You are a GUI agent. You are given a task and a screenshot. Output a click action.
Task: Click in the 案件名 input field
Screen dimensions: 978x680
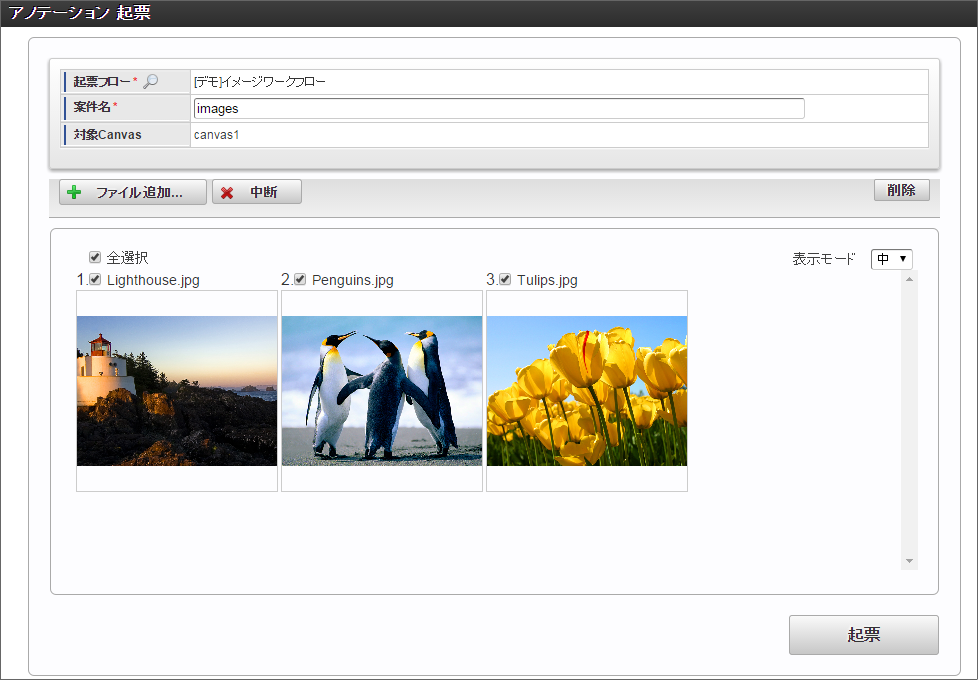[x=499, y=109]
